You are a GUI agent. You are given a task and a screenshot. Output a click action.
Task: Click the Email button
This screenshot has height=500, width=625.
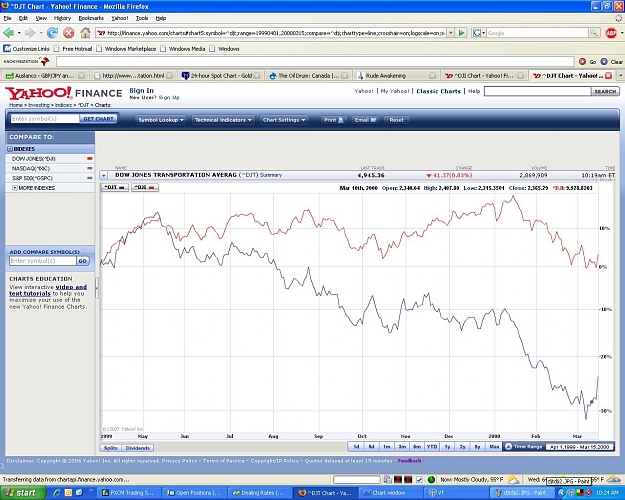(365, 120)
